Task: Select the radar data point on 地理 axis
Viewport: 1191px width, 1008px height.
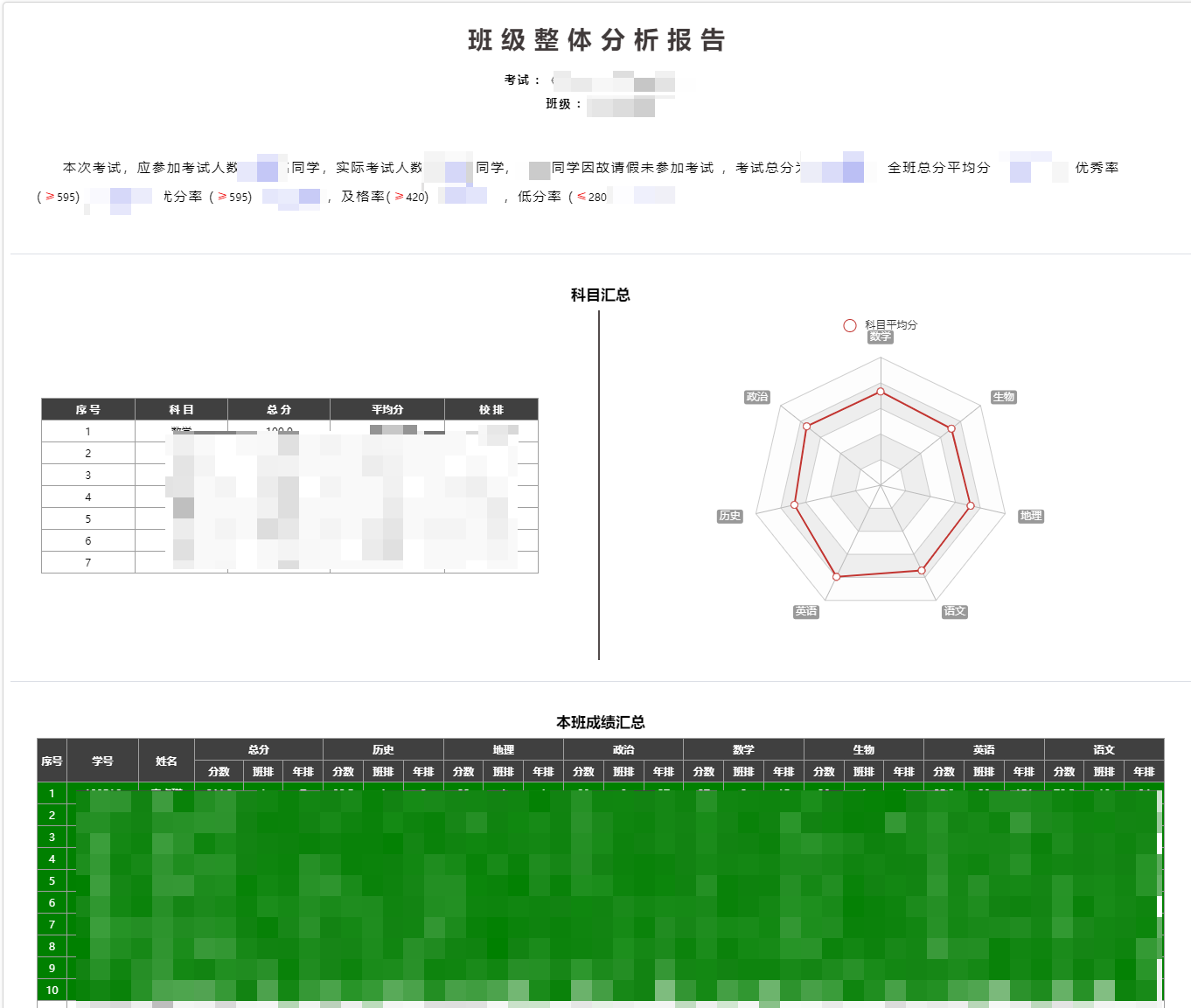Action: tap(971, 505)
